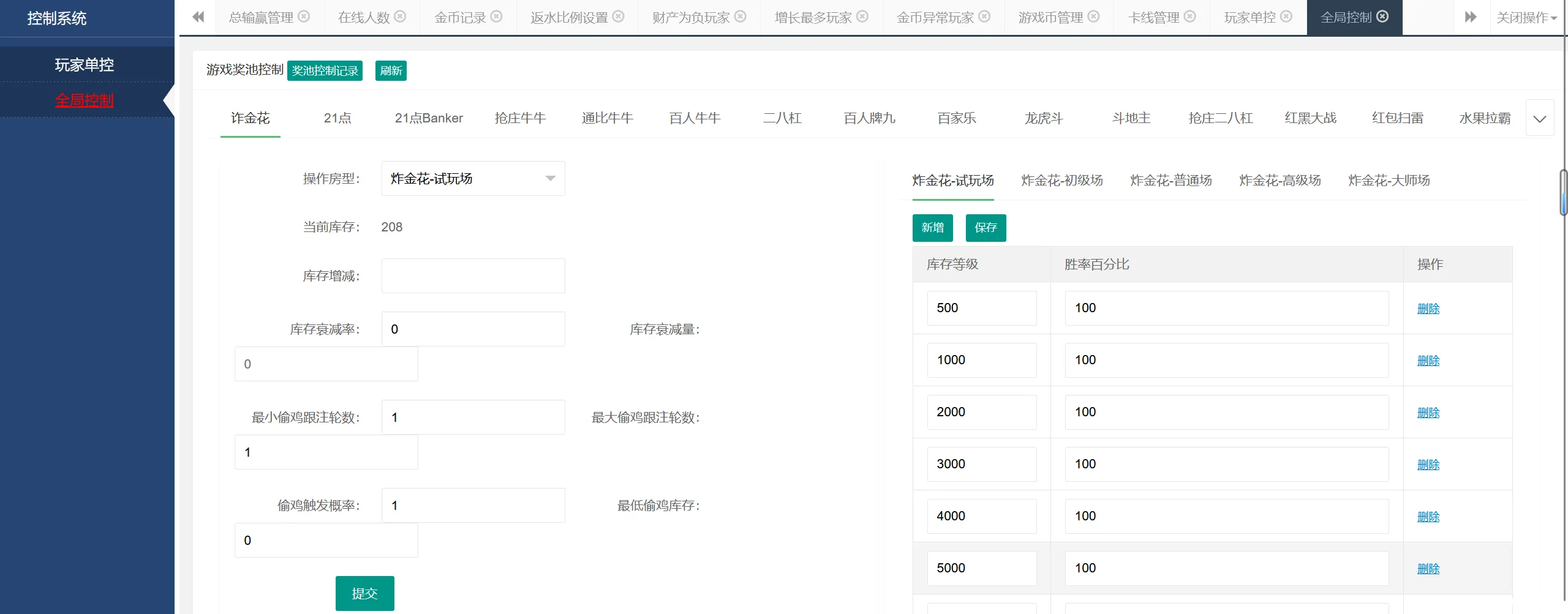Open the 关闭操作 dropdown menu

pos(1527,18)
